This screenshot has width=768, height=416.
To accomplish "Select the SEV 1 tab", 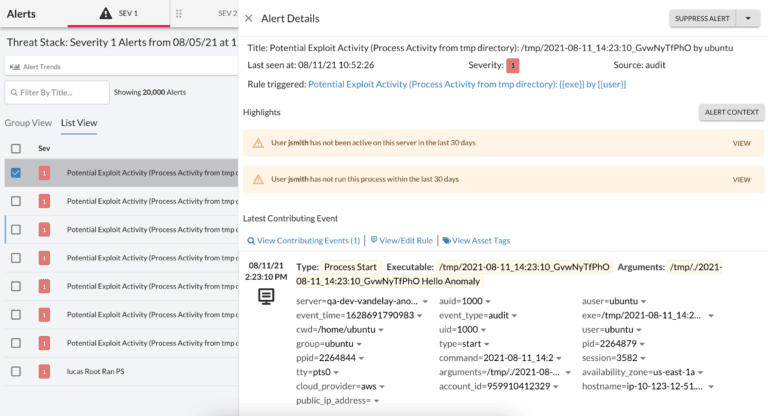I will (121, 14).
